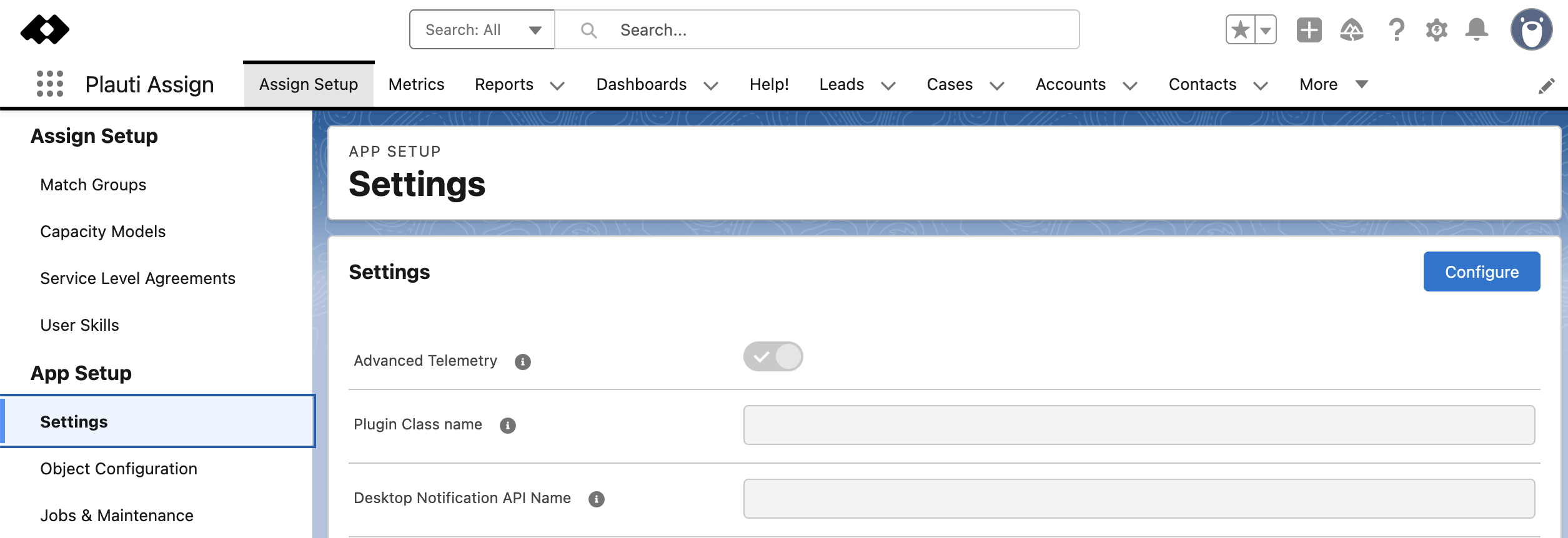
Task: Click the blue Configure button
Action: [x=1482, y=271]
